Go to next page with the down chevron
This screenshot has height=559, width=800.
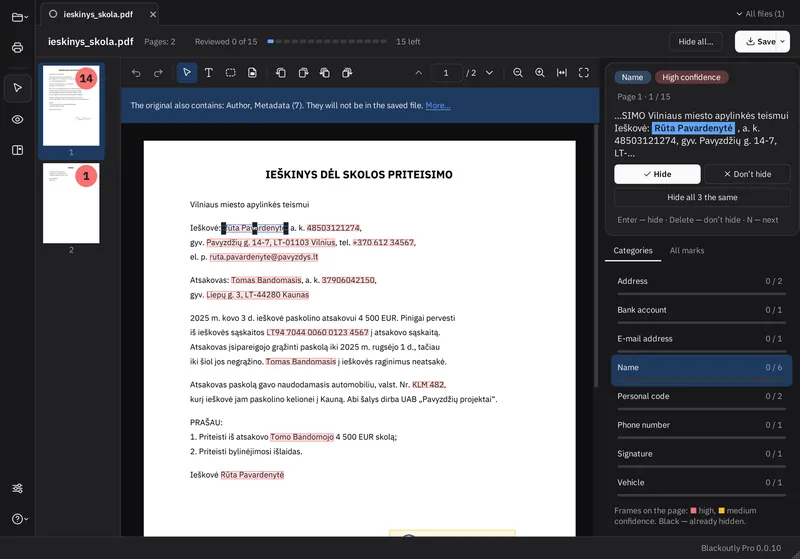click(x=489, y=73)
